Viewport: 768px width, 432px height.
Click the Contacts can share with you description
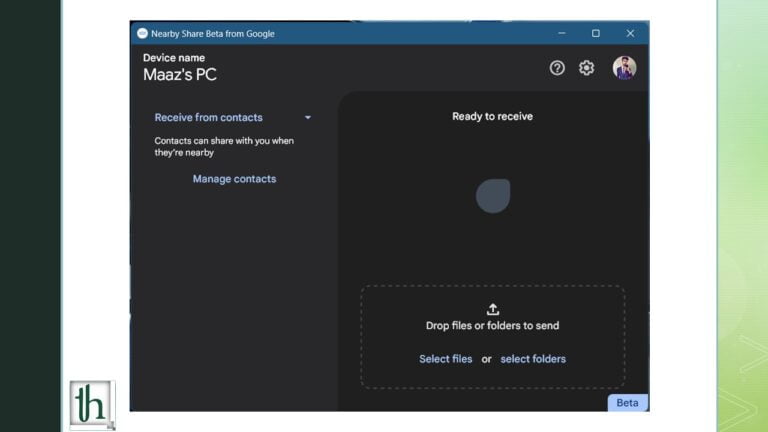[x=224, y=146]
